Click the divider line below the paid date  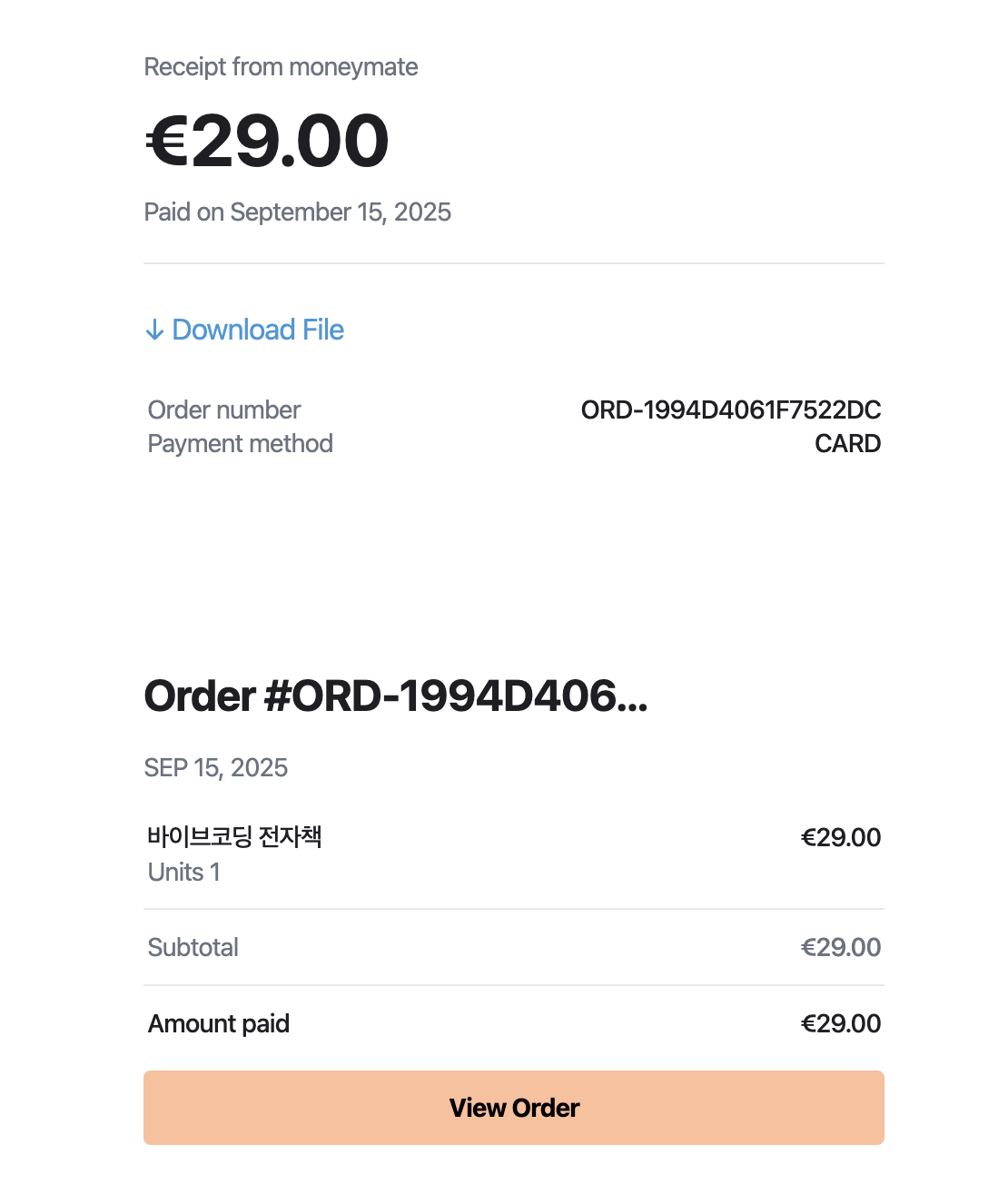513,263
